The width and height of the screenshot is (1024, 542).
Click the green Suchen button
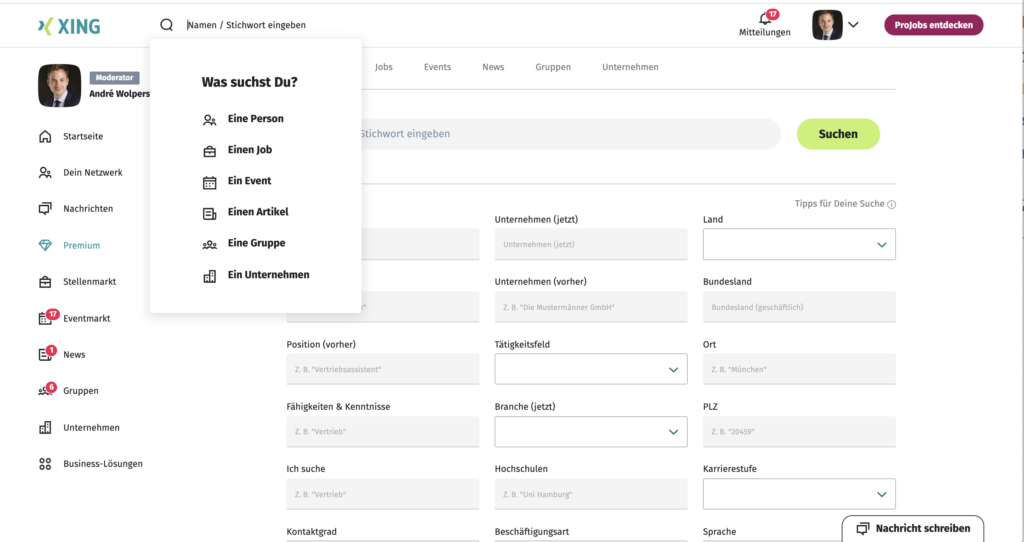(x=837, y=134)
